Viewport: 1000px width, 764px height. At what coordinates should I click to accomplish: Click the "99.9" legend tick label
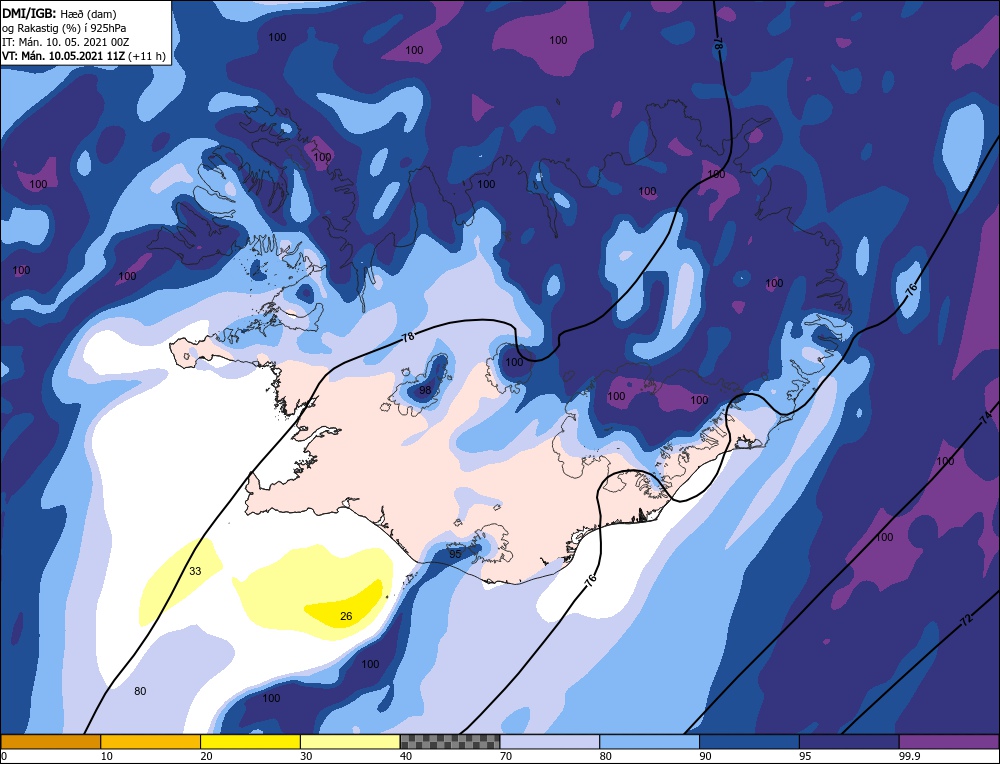(909, 756)
